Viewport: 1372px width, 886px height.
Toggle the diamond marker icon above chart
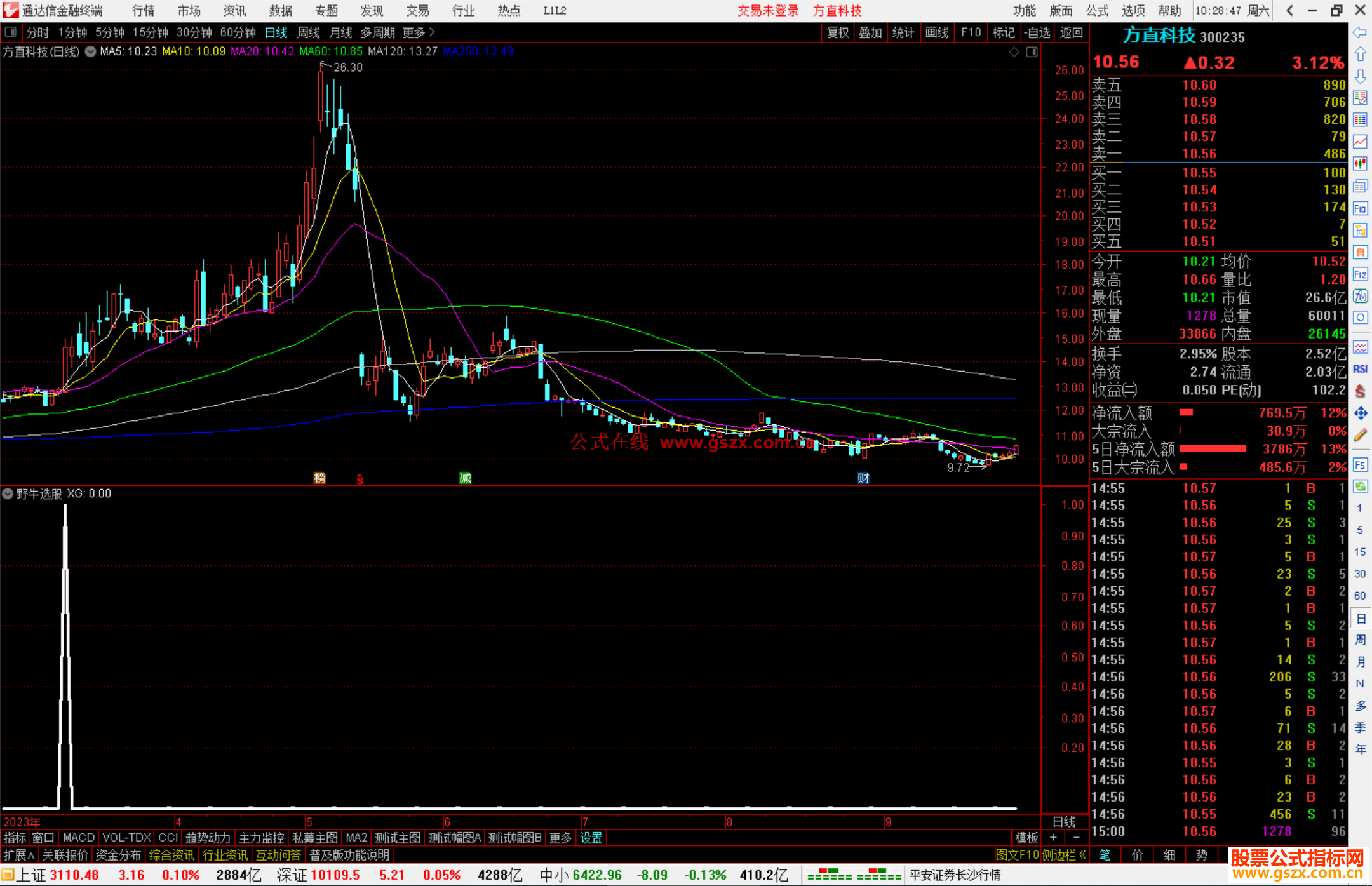tap(1014, 51)
